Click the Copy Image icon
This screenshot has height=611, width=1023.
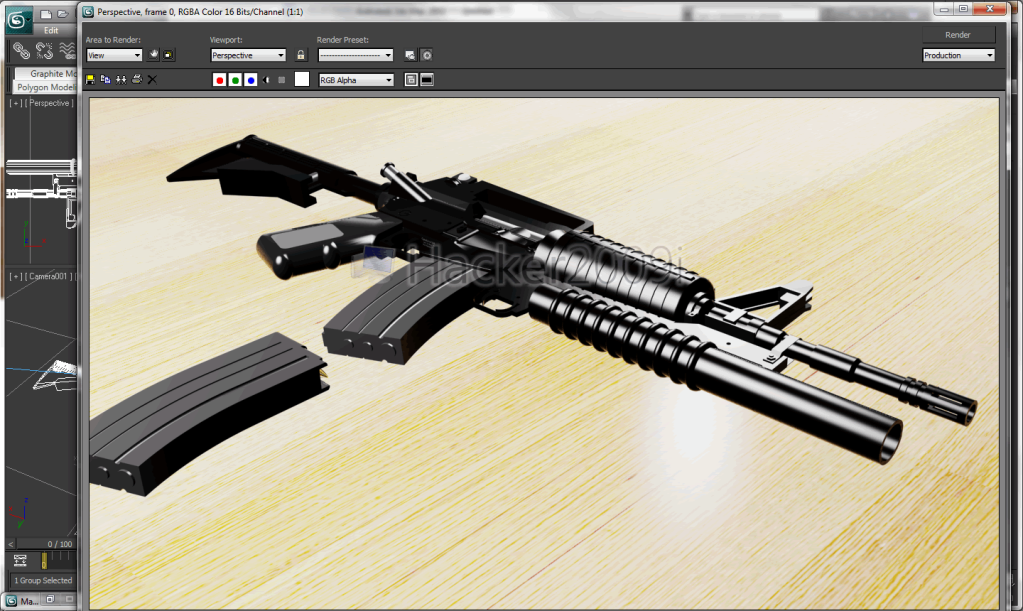(x=106, y=80)
